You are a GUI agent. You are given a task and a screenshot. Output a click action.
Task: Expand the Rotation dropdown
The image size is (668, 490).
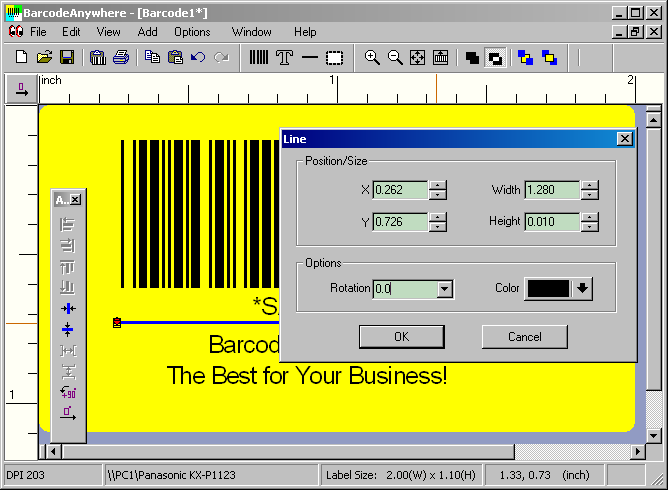[x=444, y=289]
